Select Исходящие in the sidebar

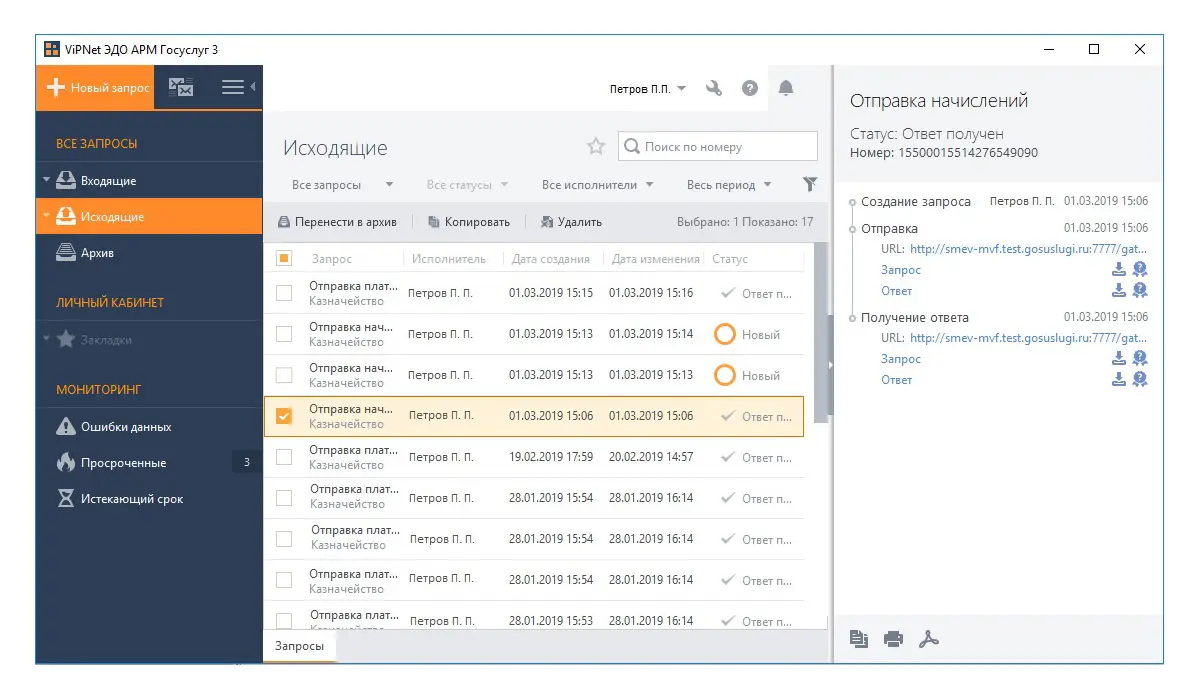[x=149, y=217]
